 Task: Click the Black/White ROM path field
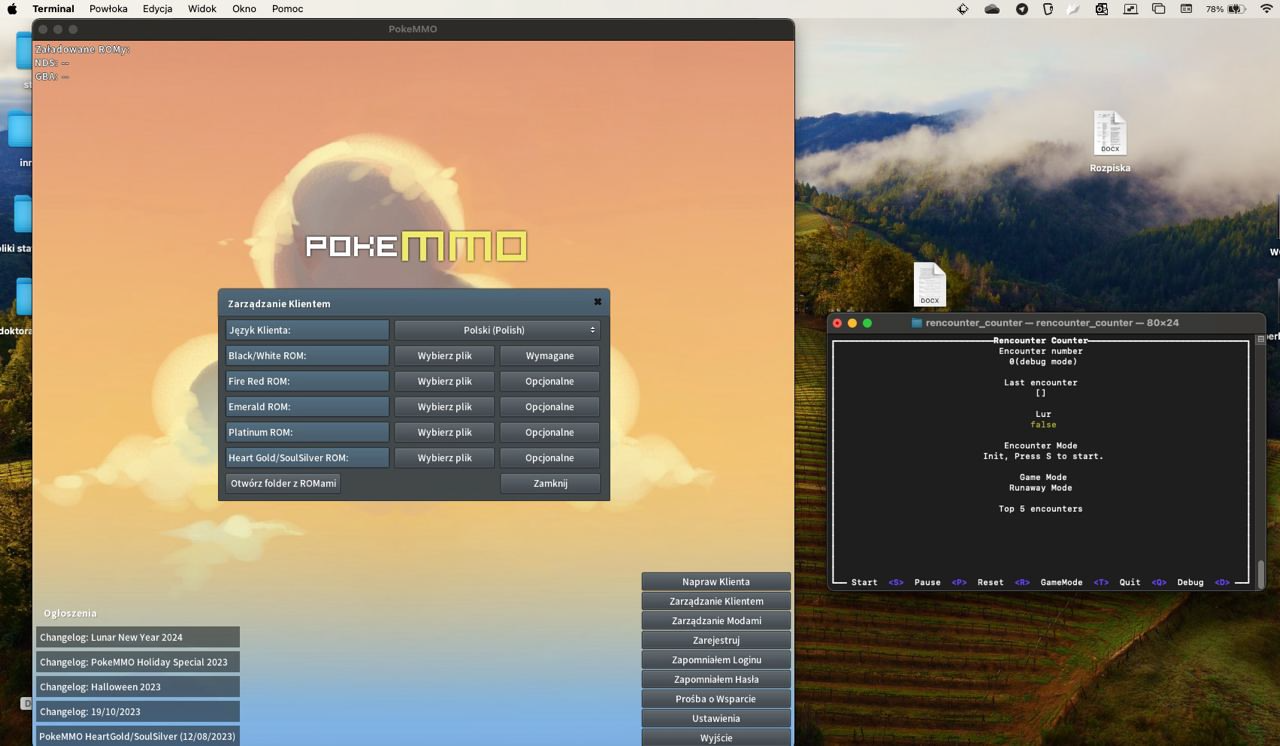coord(307,356)
